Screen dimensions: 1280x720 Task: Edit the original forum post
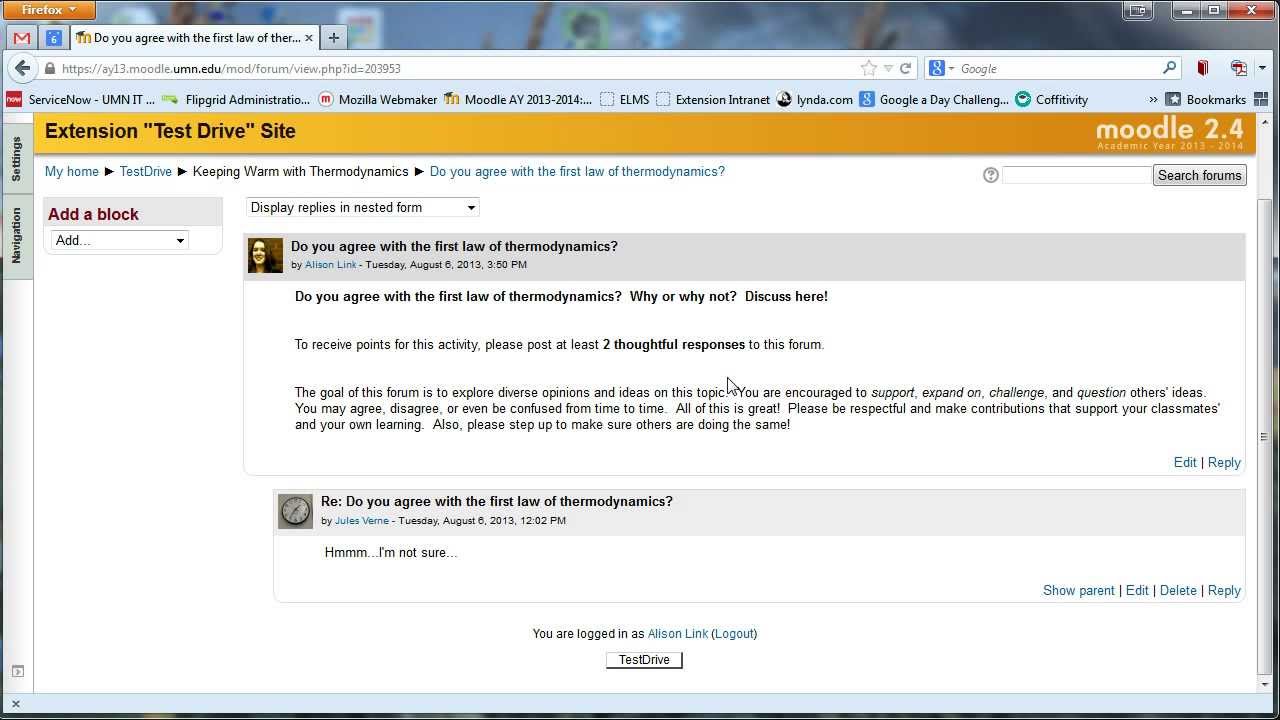(1185, 462)
